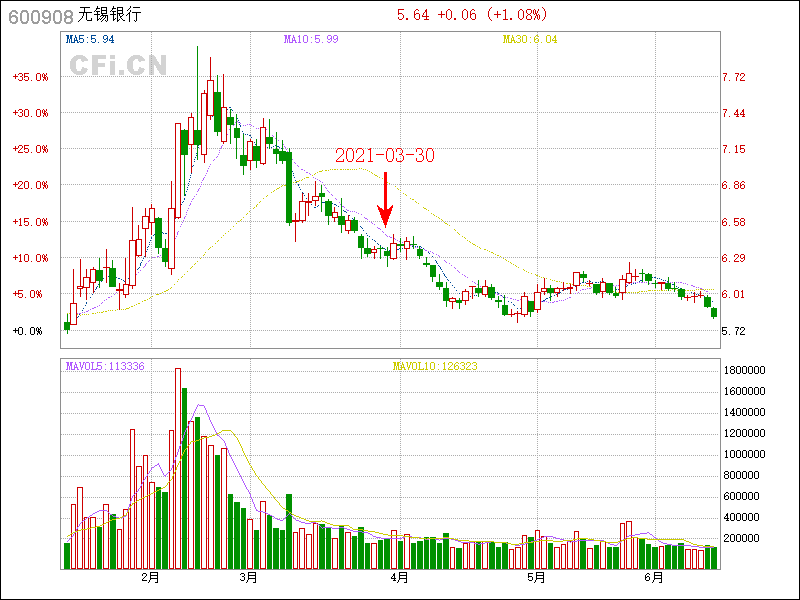Click the stock name 无锡银行
800x600 pixels.
click(109, 15)
